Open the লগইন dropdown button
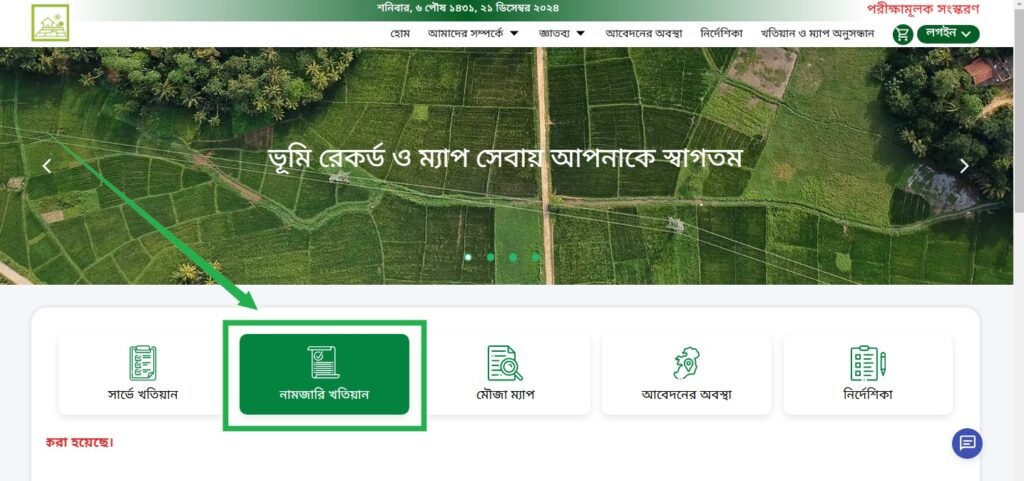This screenshot has width=1024, height=481. coord(948,34)
